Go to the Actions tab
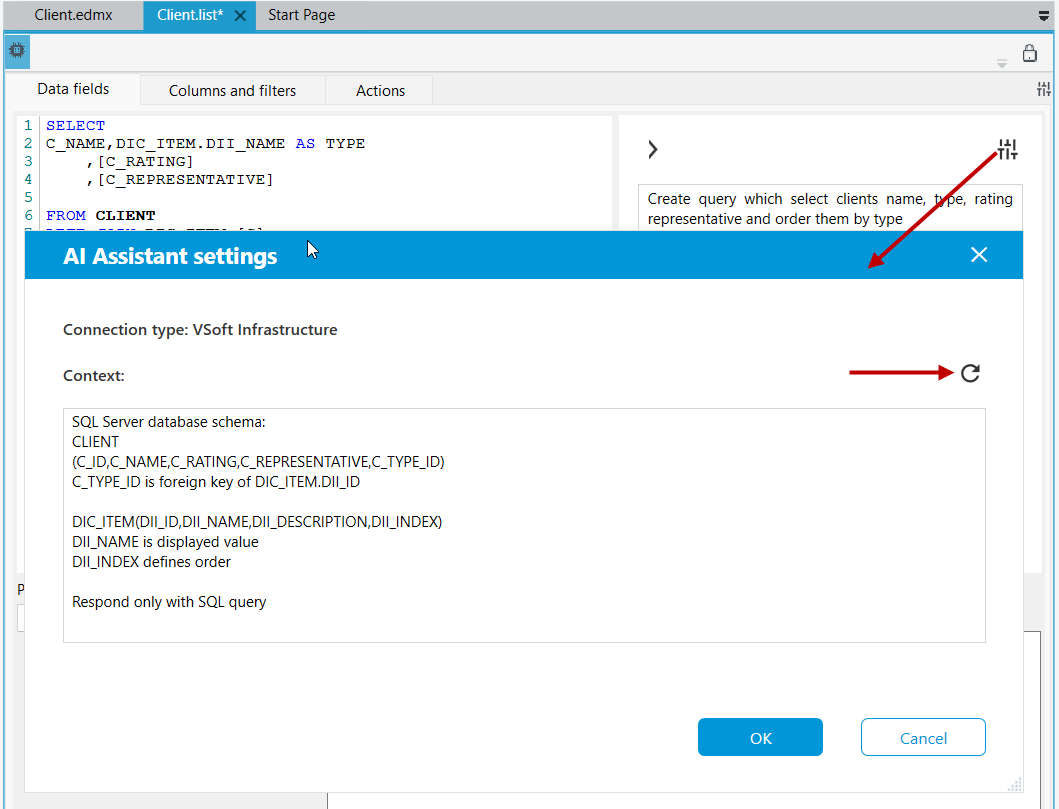Screen dimensions: 1059x809 (380, 90)
